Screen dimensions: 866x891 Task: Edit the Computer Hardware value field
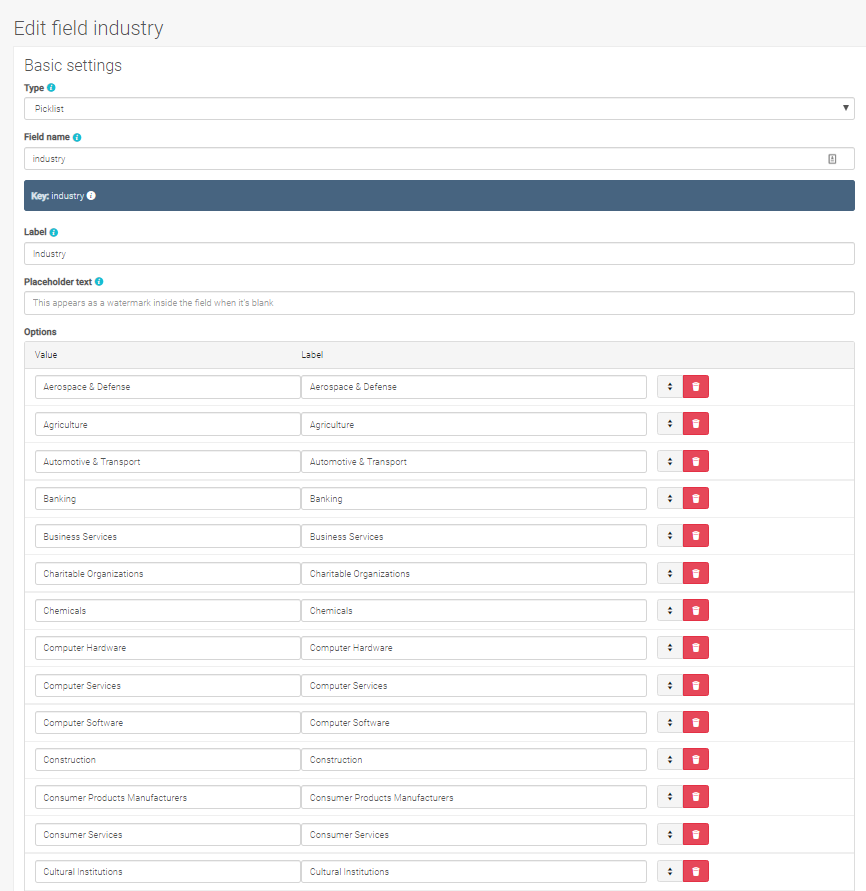tap(168, 648)
